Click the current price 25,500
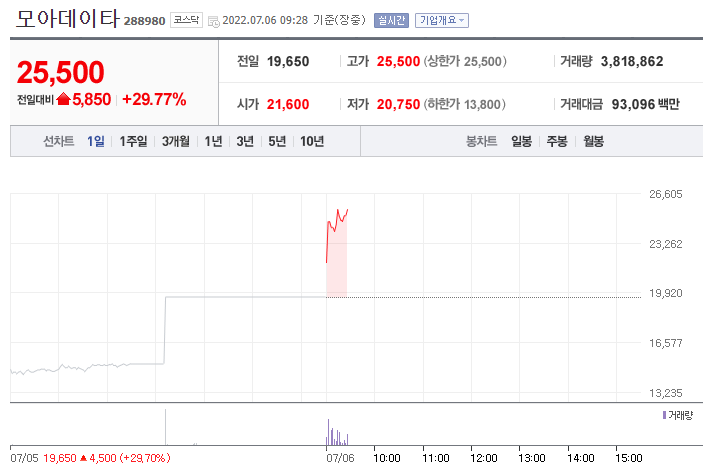The width and height of the screenshot is (703, 473). (x=61, y=72)
